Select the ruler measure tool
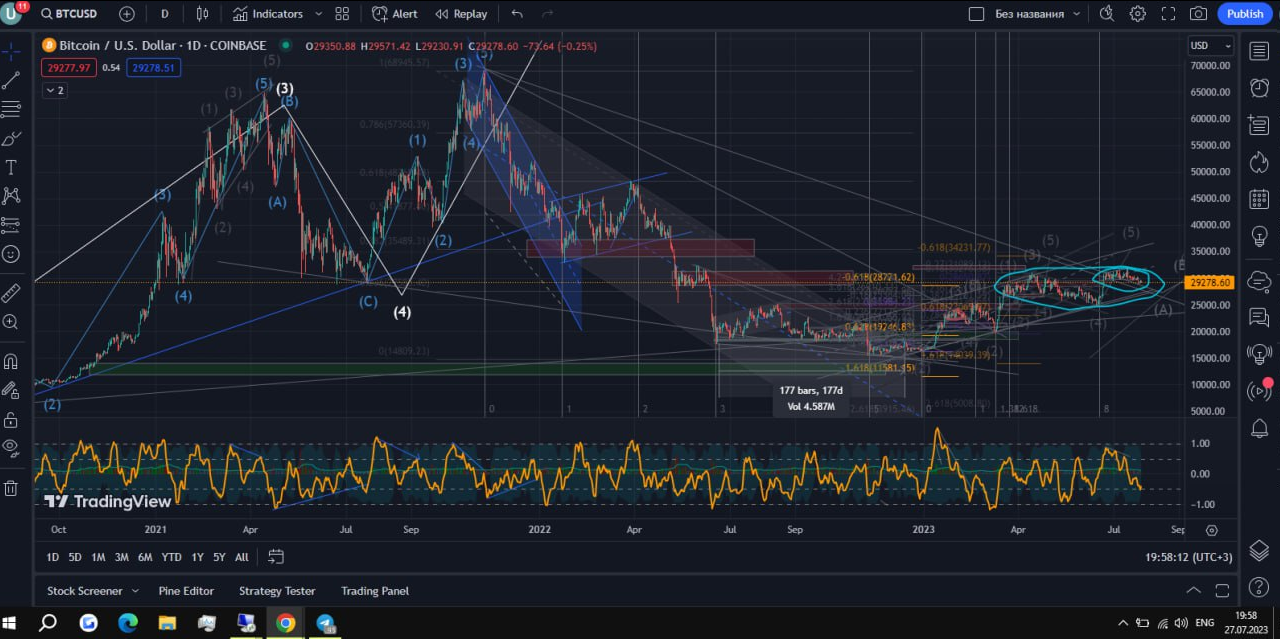 (11, 293)
